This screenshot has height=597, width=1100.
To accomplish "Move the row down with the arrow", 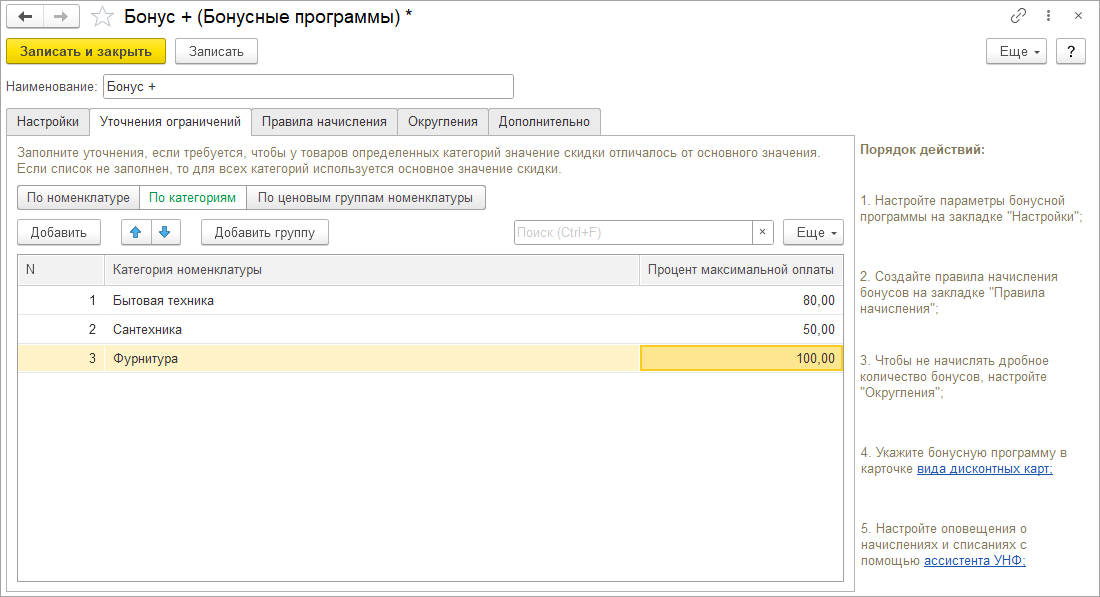I will (x=163, y=233).
